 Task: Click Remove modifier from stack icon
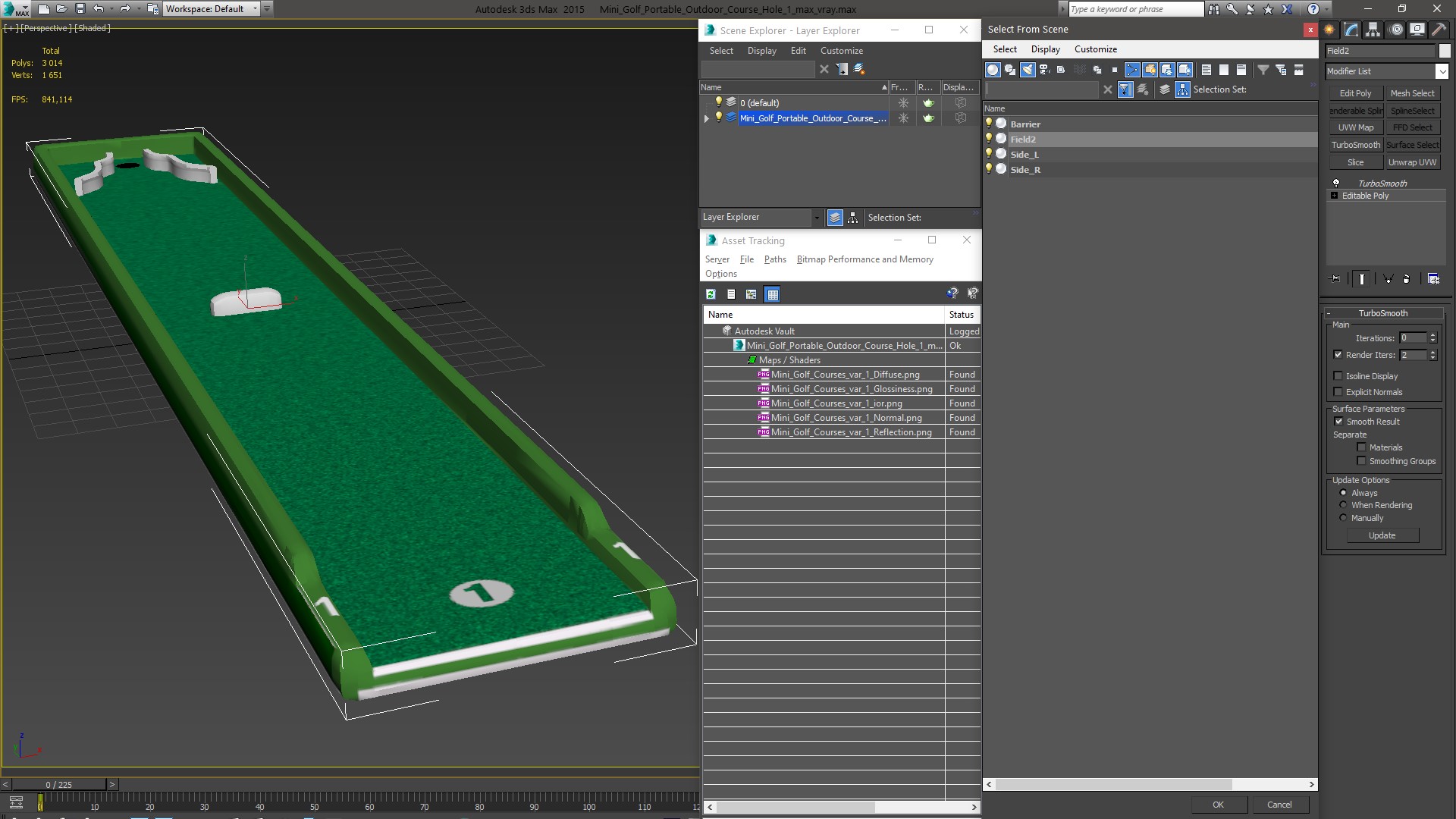click(1407, 279)
